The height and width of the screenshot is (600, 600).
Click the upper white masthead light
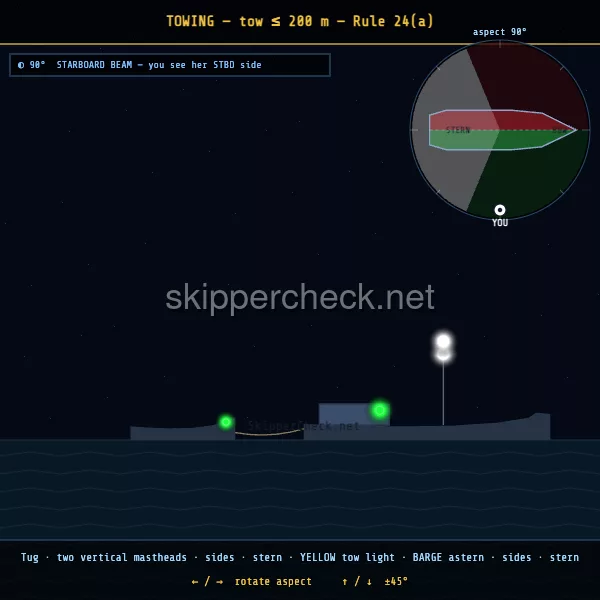[x=443, y=341]
